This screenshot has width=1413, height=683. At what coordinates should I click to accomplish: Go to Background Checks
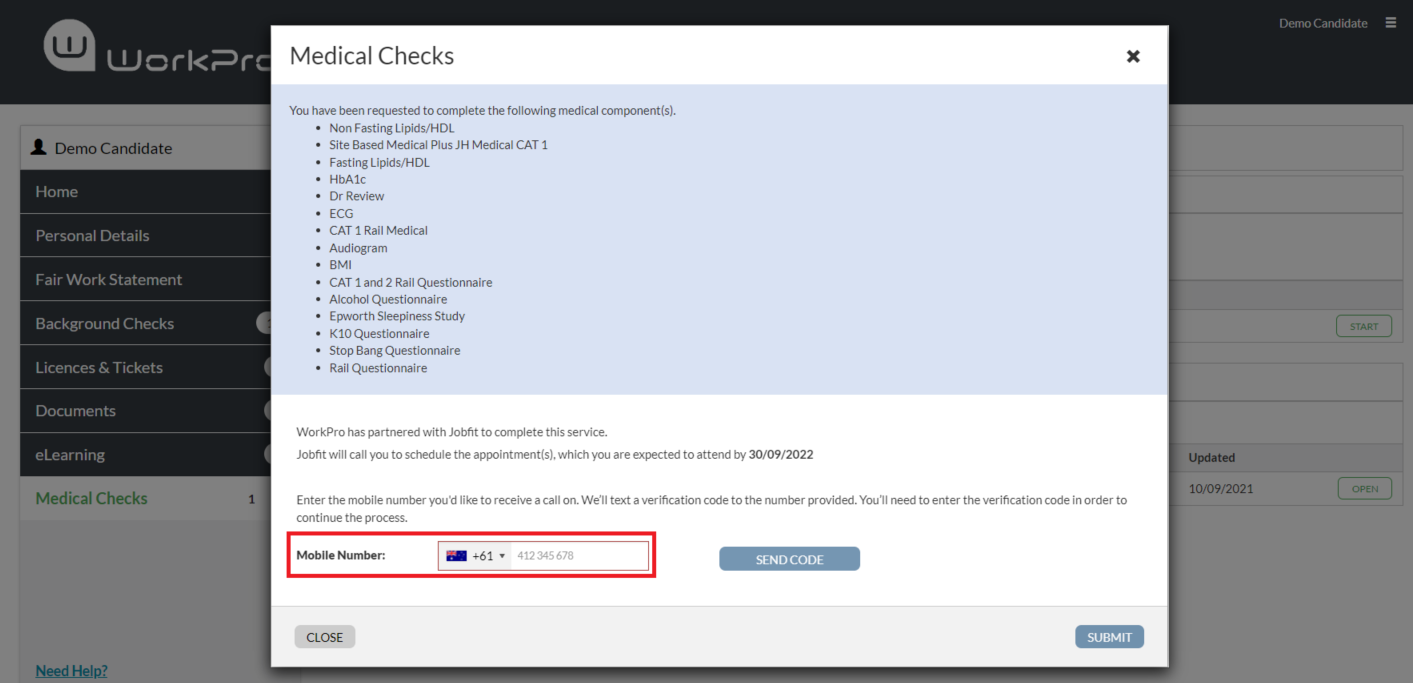[x=104, y=323]
